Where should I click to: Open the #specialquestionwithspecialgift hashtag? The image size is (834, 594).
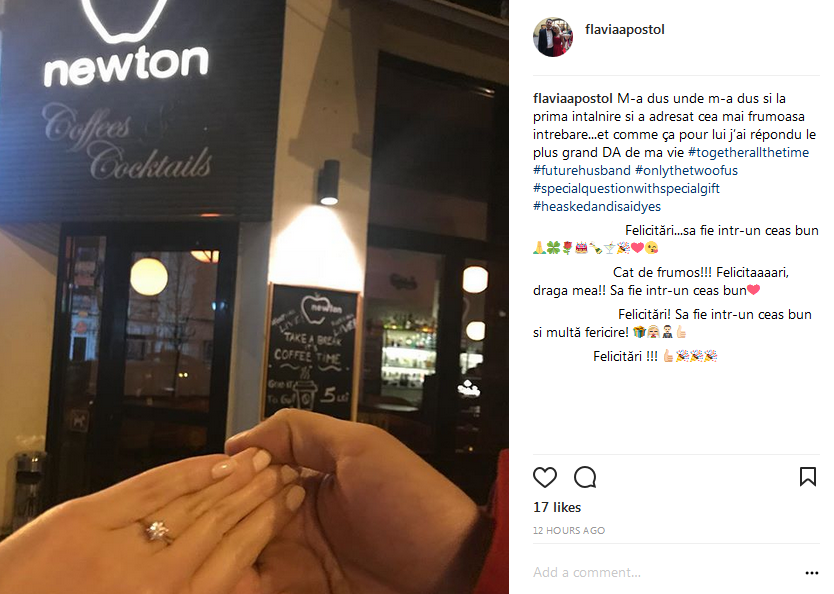point(627,189)
